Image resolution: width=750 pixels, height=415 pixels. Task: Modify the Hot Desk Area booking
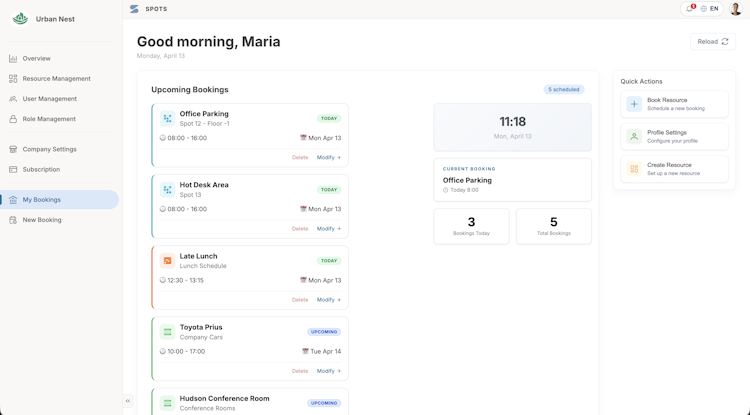click(x=328, y=229)
